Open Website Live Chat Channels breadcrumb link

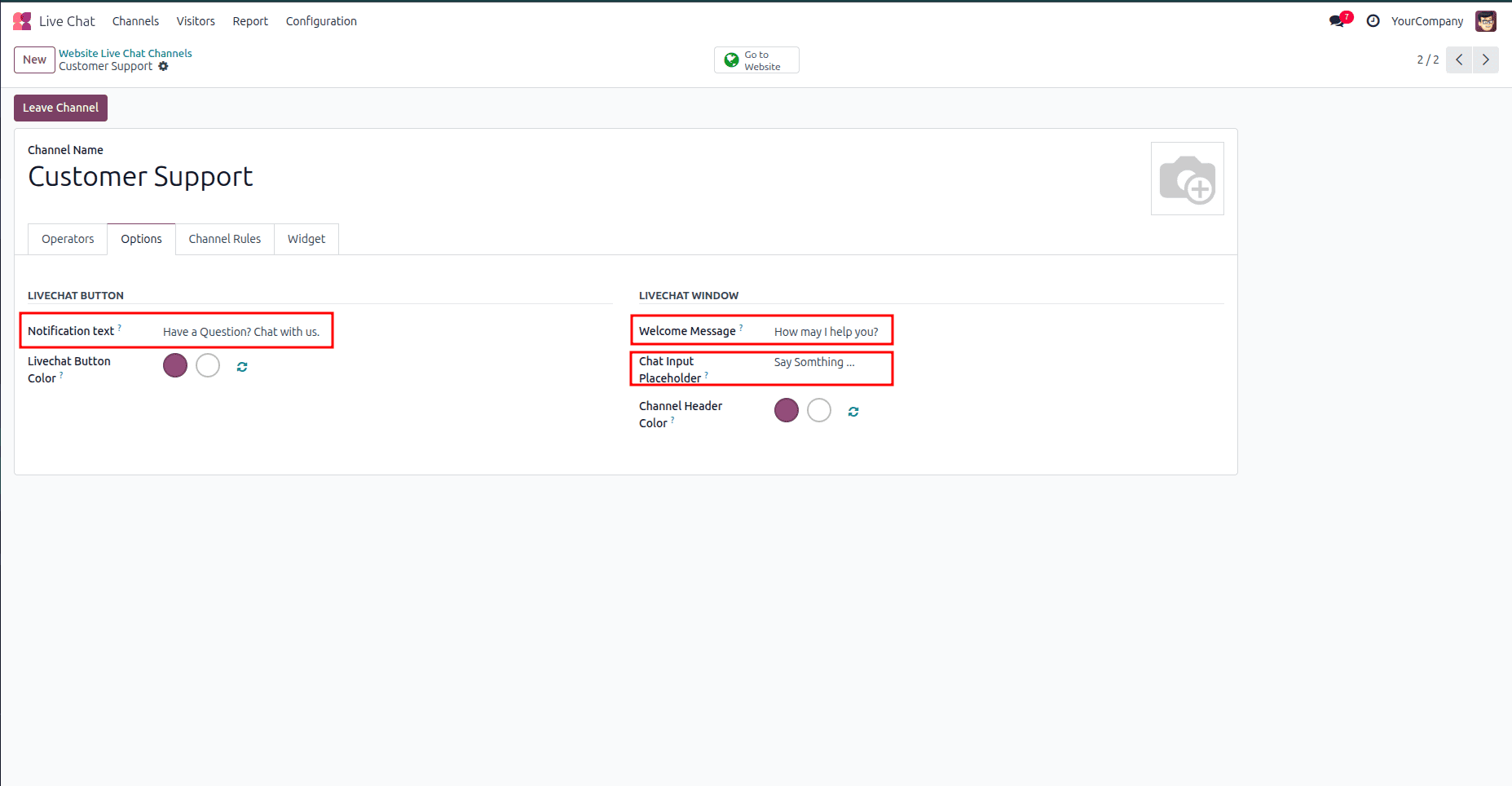coord(125,52)
